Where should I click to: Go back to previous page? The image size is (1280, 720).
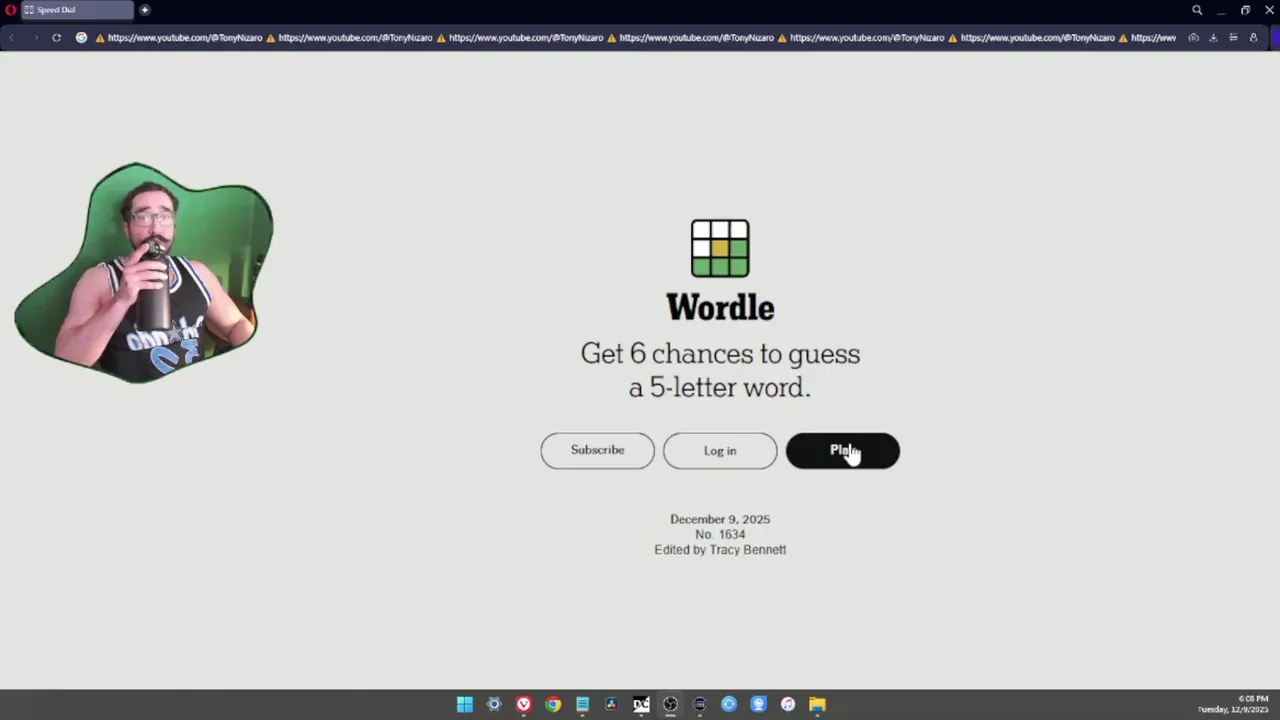coord(12,38)
